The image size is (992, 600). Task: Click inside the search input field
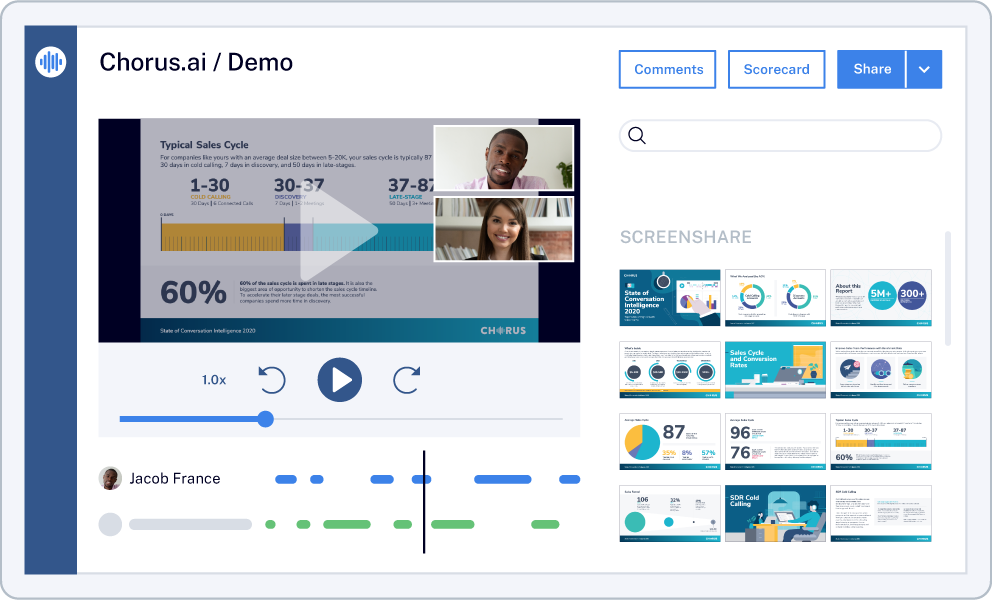click(780, 135)
